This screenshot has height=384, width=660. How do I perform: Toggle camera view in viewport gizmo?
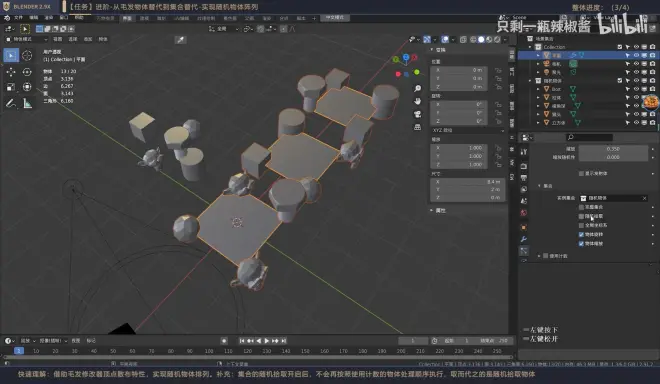417,114
